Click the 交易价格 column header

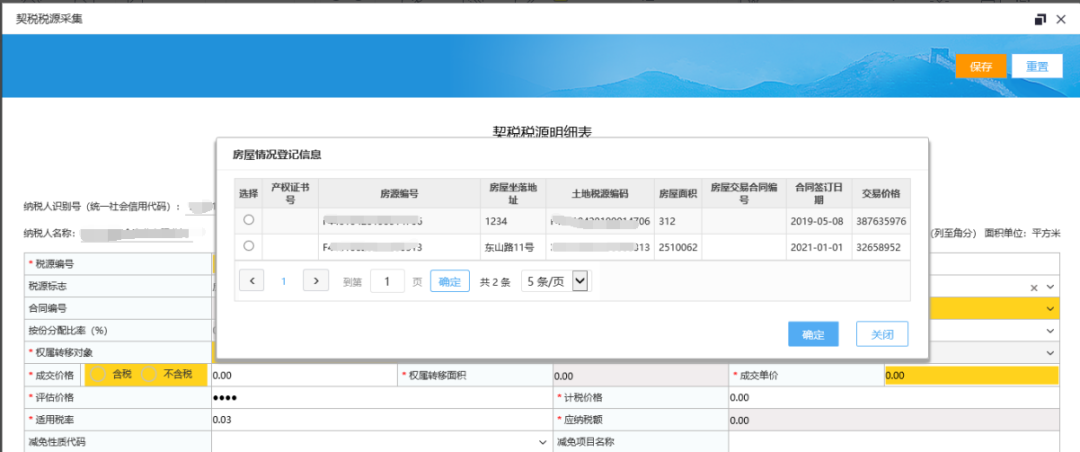(881, 194)
